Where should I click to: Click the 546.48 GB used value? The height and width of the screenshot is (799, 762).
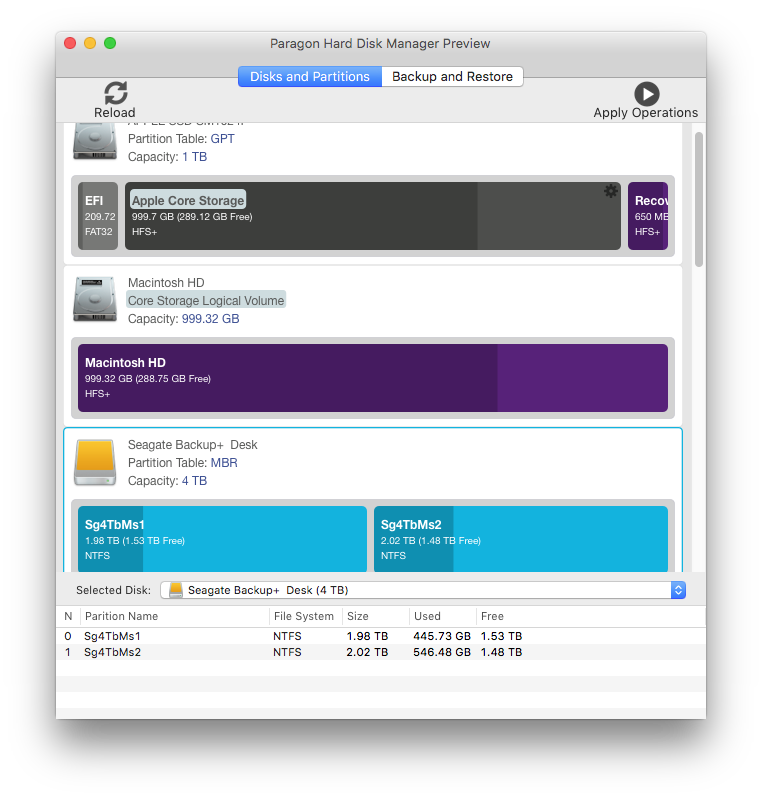pyautogui.click(x=442, y=652)
